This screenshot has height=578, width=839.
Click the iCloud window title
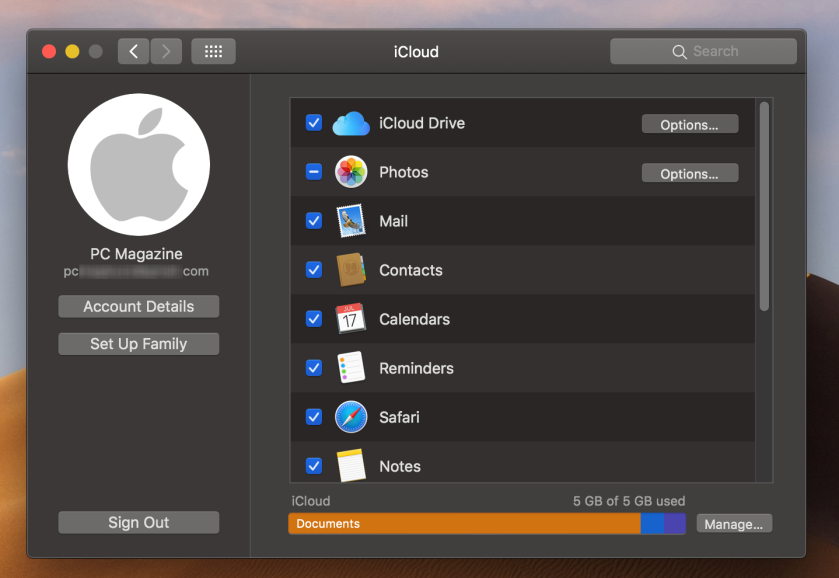[x=416, y=52]
